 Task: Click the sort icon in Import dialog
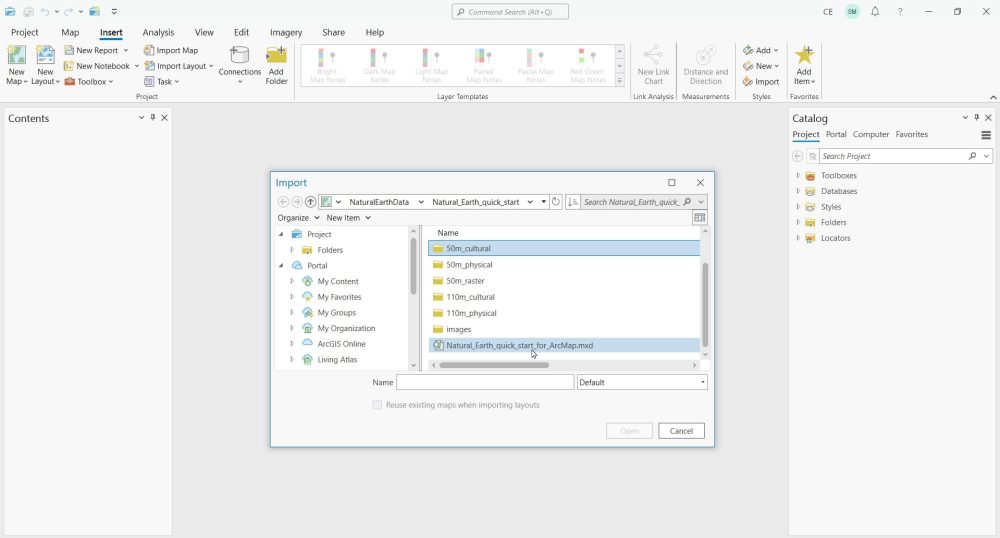(573, 202)
